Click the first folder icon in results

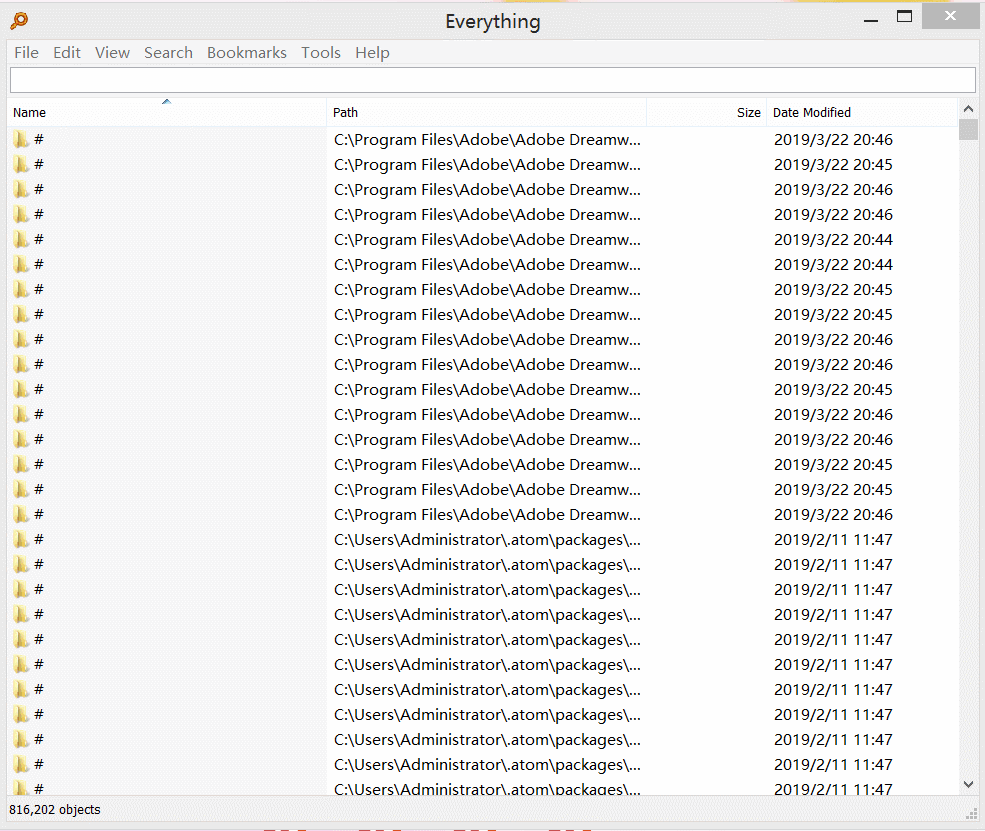click(x=21, y=139)
